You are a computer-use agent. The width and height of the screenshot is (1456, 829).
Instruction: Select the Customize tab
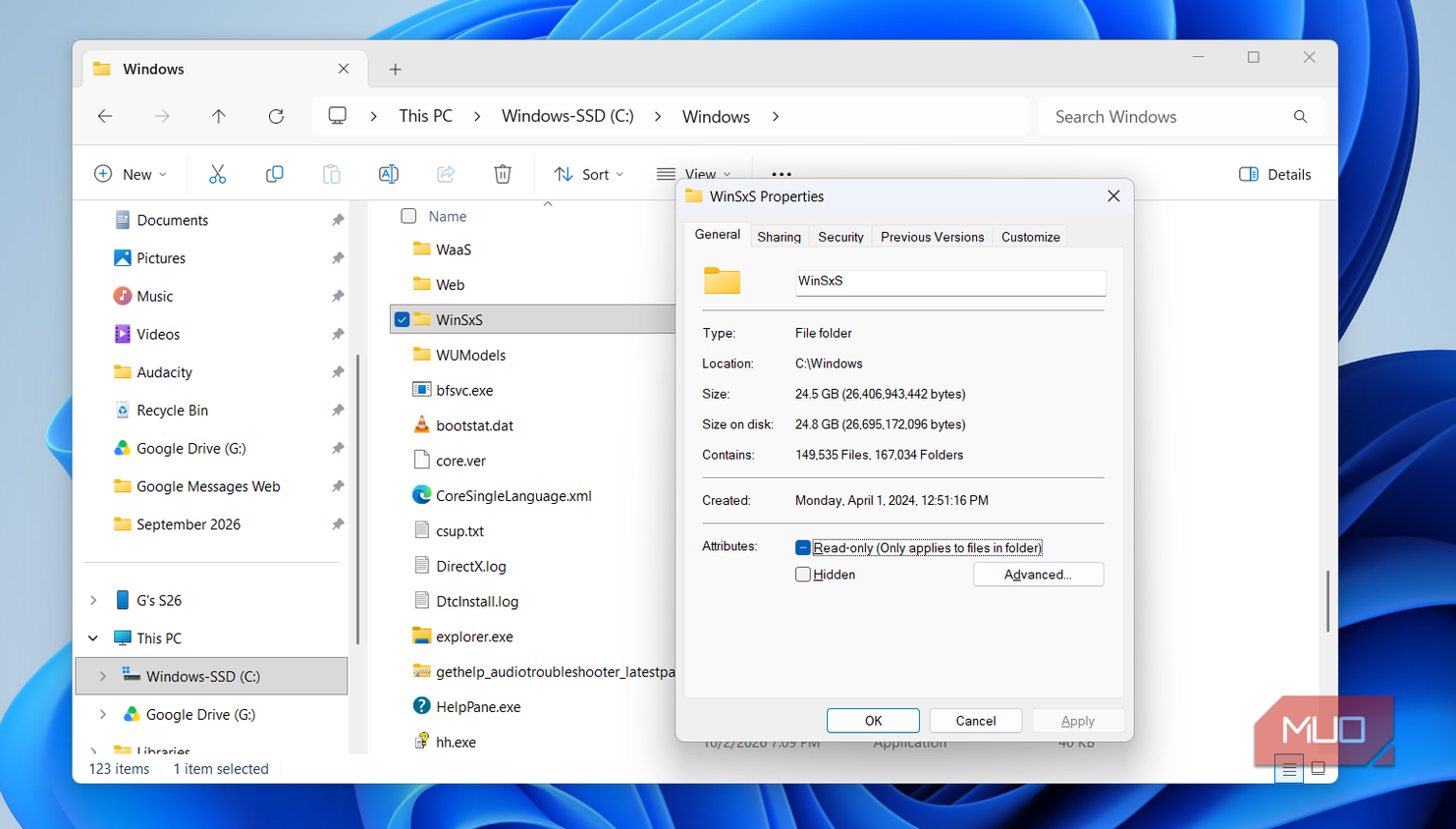pyautogui.click(x=1031, y=237)
